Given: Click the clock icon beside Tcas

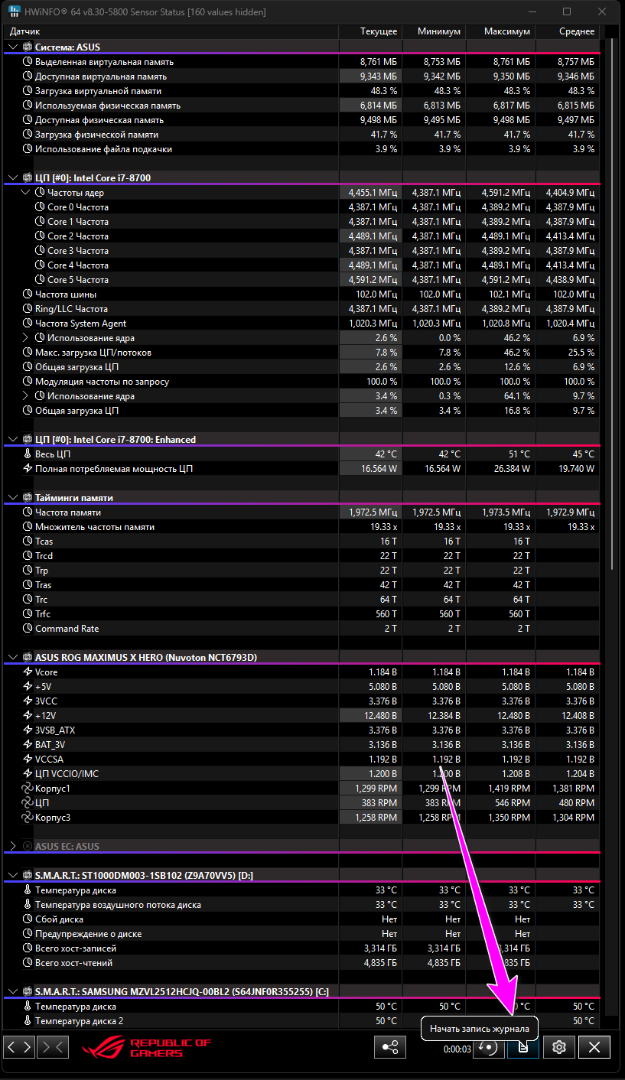Looking at the screenshot, I should click(x=28, y=541).
